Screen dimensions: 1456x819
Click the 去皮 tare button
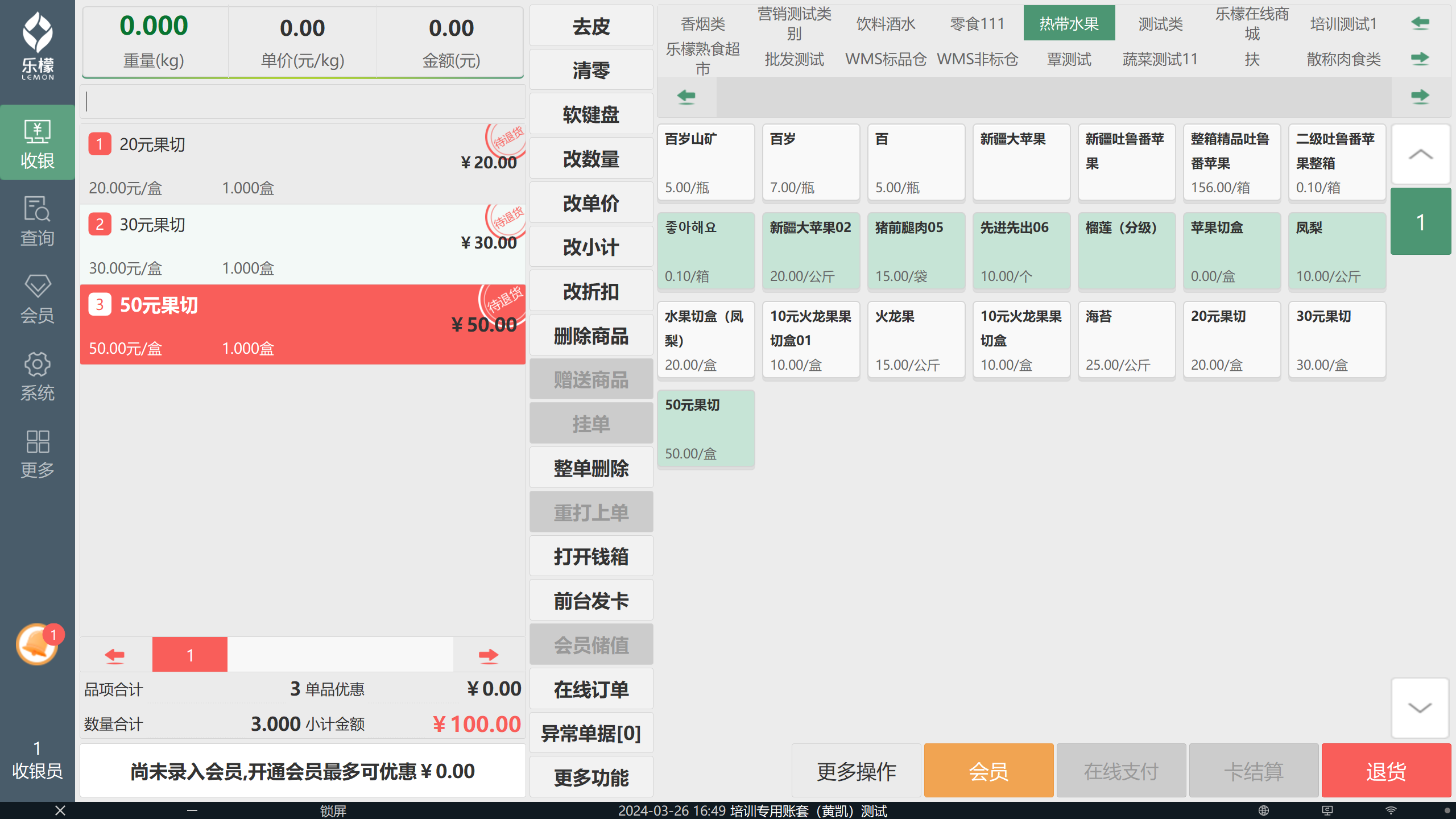coord(591,26)
